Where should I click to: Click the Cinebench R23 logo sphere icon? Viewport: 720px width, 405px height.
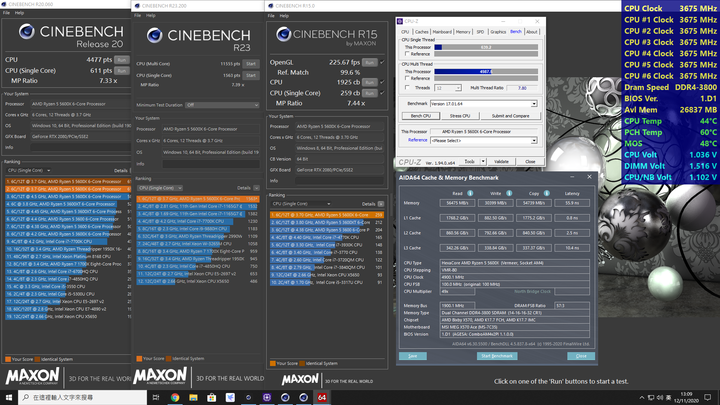[154, 35]
